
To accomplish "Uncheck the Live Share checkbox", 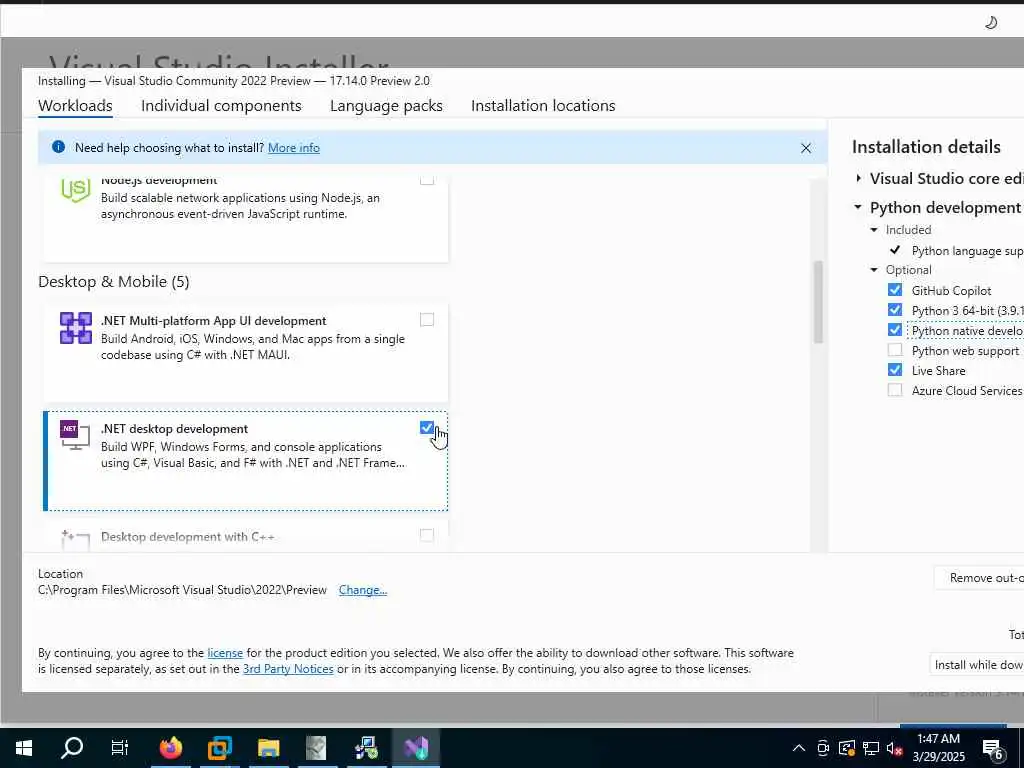I will click(x=895, y=370).
